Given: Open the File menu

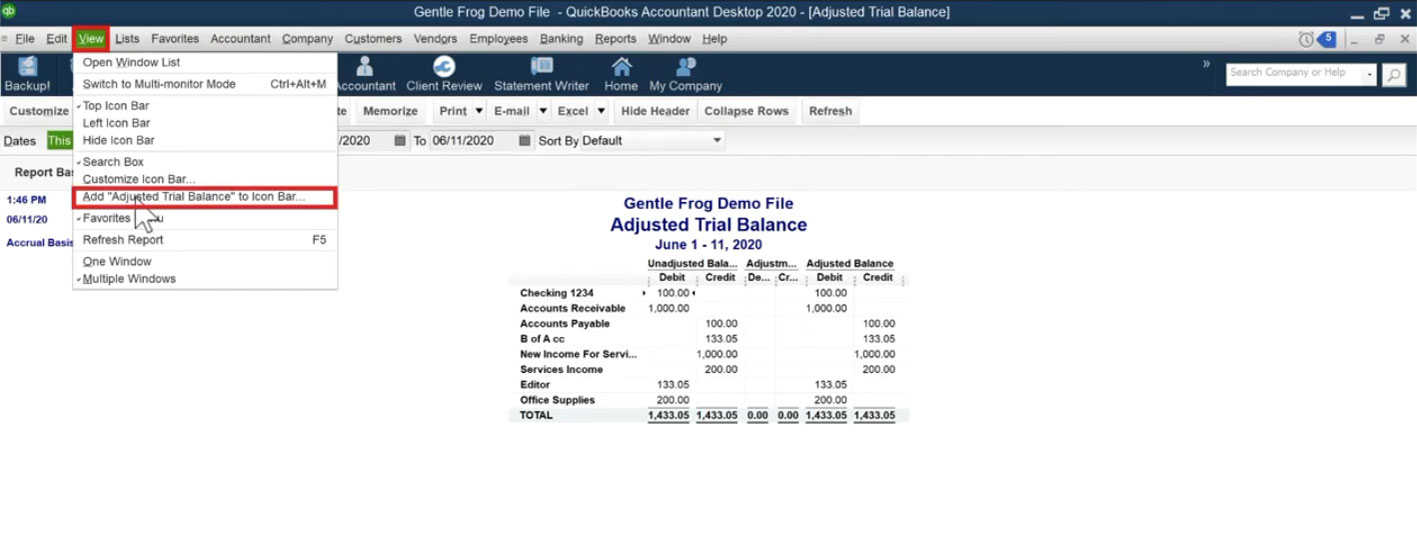Looking at the screenshot, I should point(25,39).
